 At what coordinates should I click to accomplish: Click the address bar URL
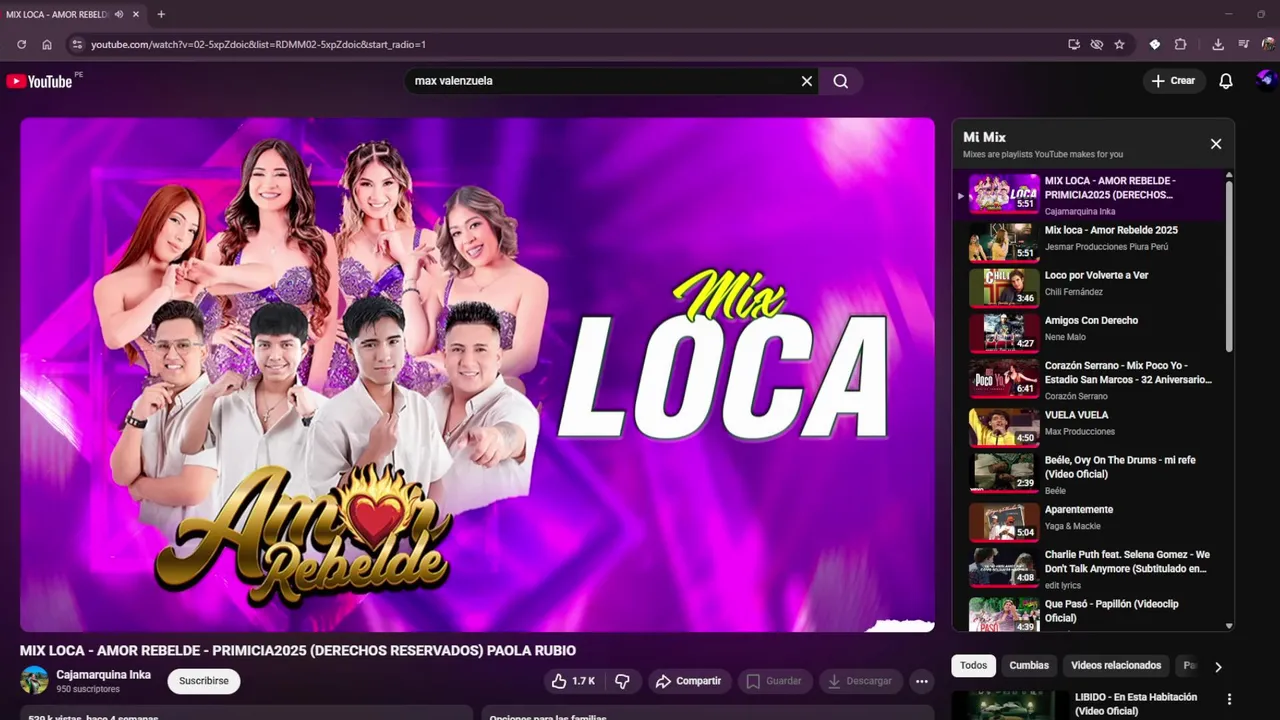258,44
